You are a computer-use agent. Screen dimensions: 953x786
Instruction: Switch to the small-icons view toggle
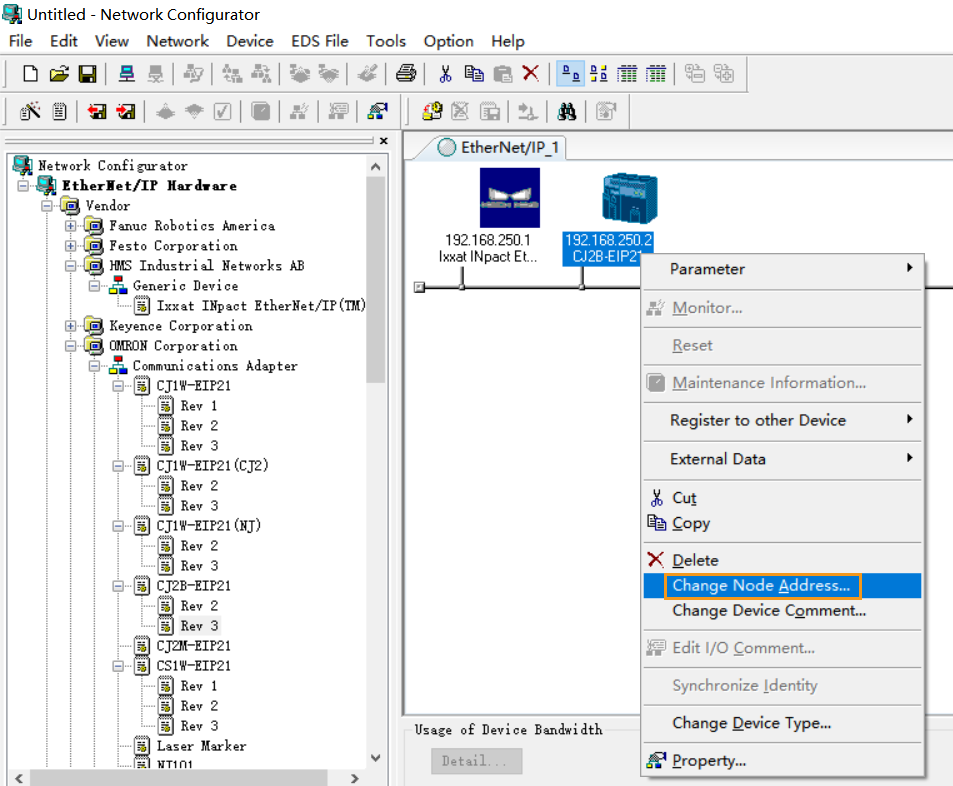click(x=598, y=73)
